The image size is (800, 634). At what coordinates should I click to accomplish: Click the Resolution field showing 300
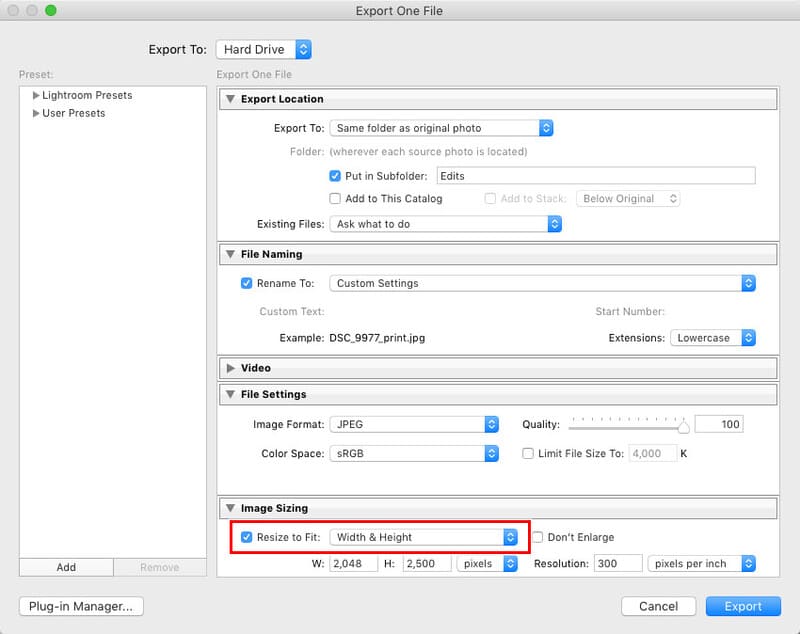pyautogui.click(x=618, y=564)
